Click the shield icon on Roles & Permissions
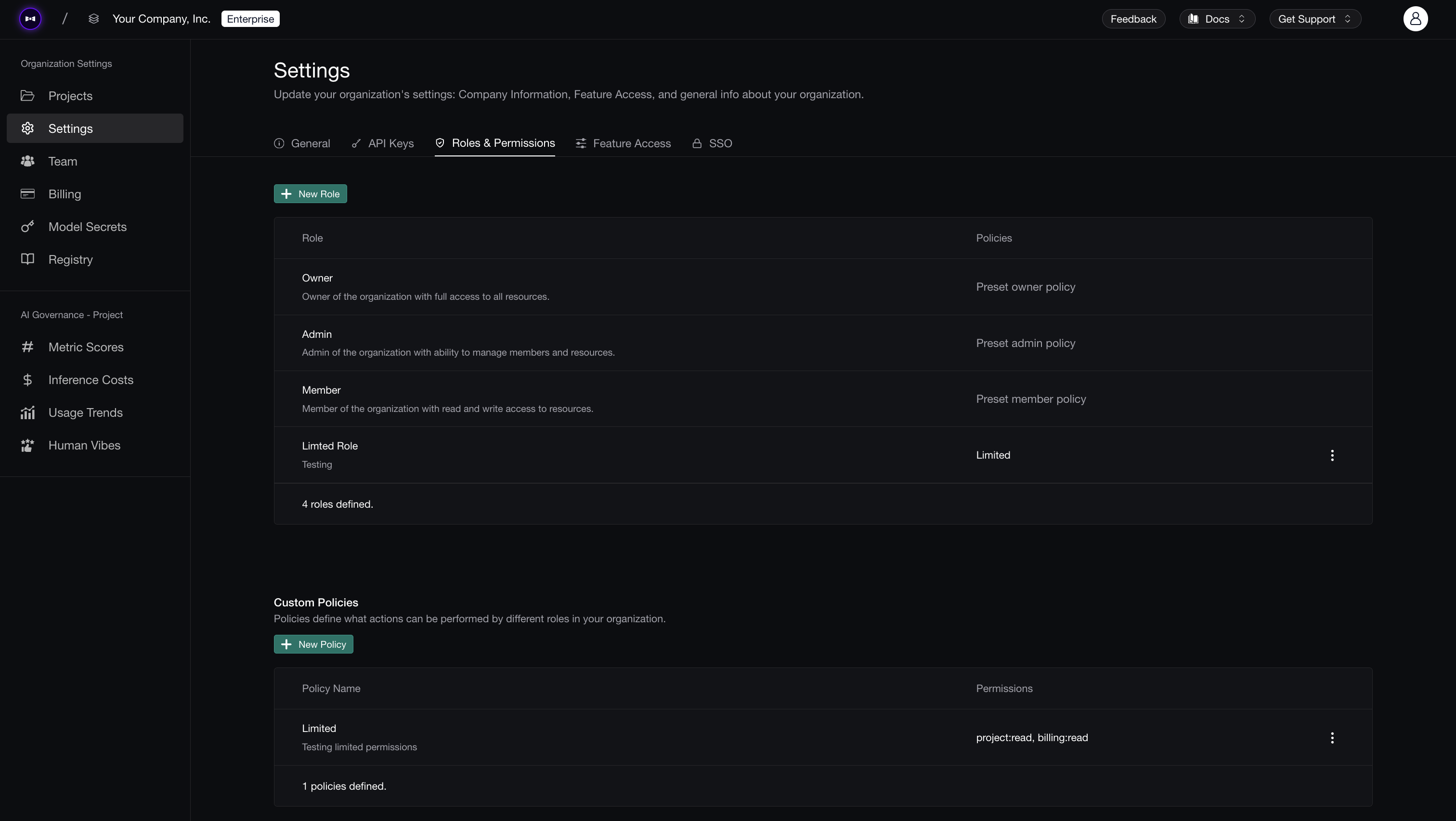The image size is (1456, 821). click(440, 143)
